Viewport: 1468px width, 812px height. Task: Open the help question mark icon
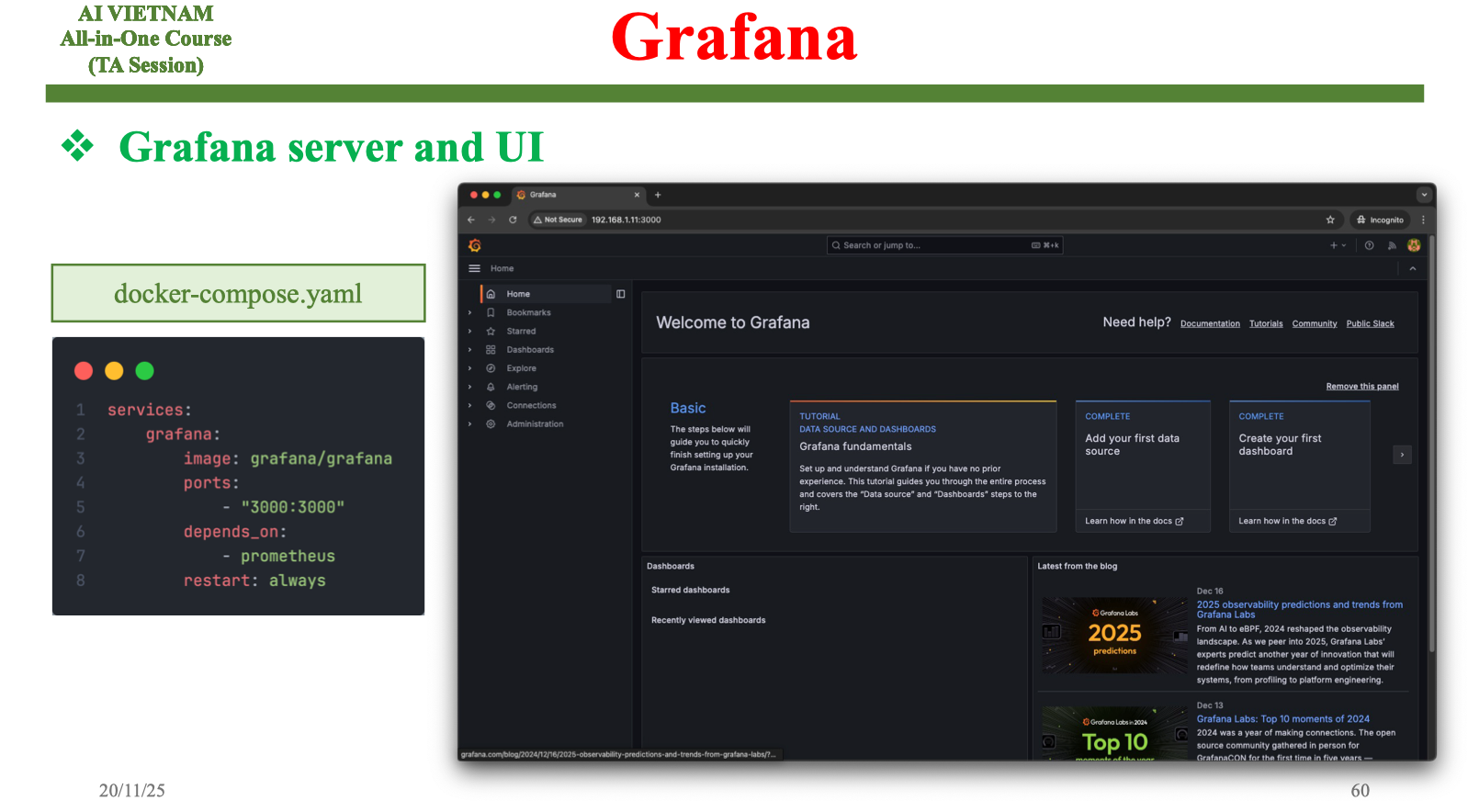1369,245
